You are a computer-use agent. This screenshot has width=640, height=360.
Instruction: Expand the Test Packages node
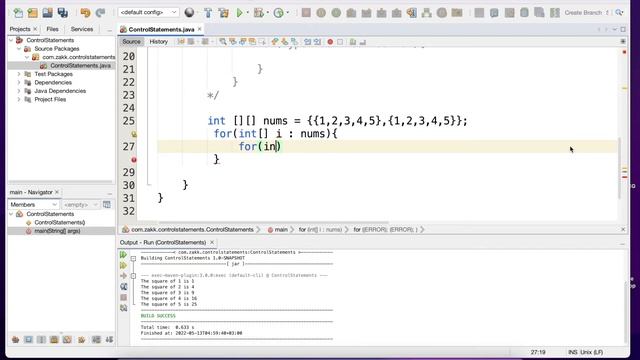pyautogui.click(x=19, y=74)
